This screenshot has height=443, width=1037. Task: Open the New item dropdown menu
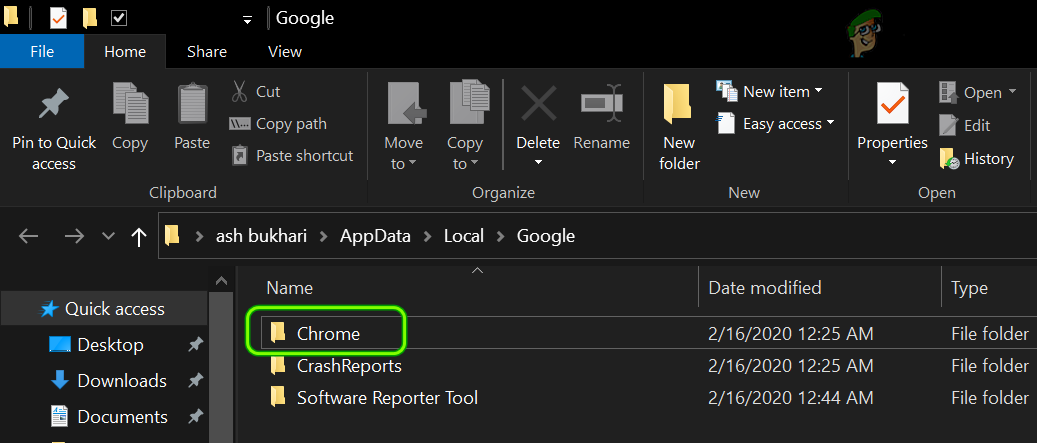coord(770,92)
